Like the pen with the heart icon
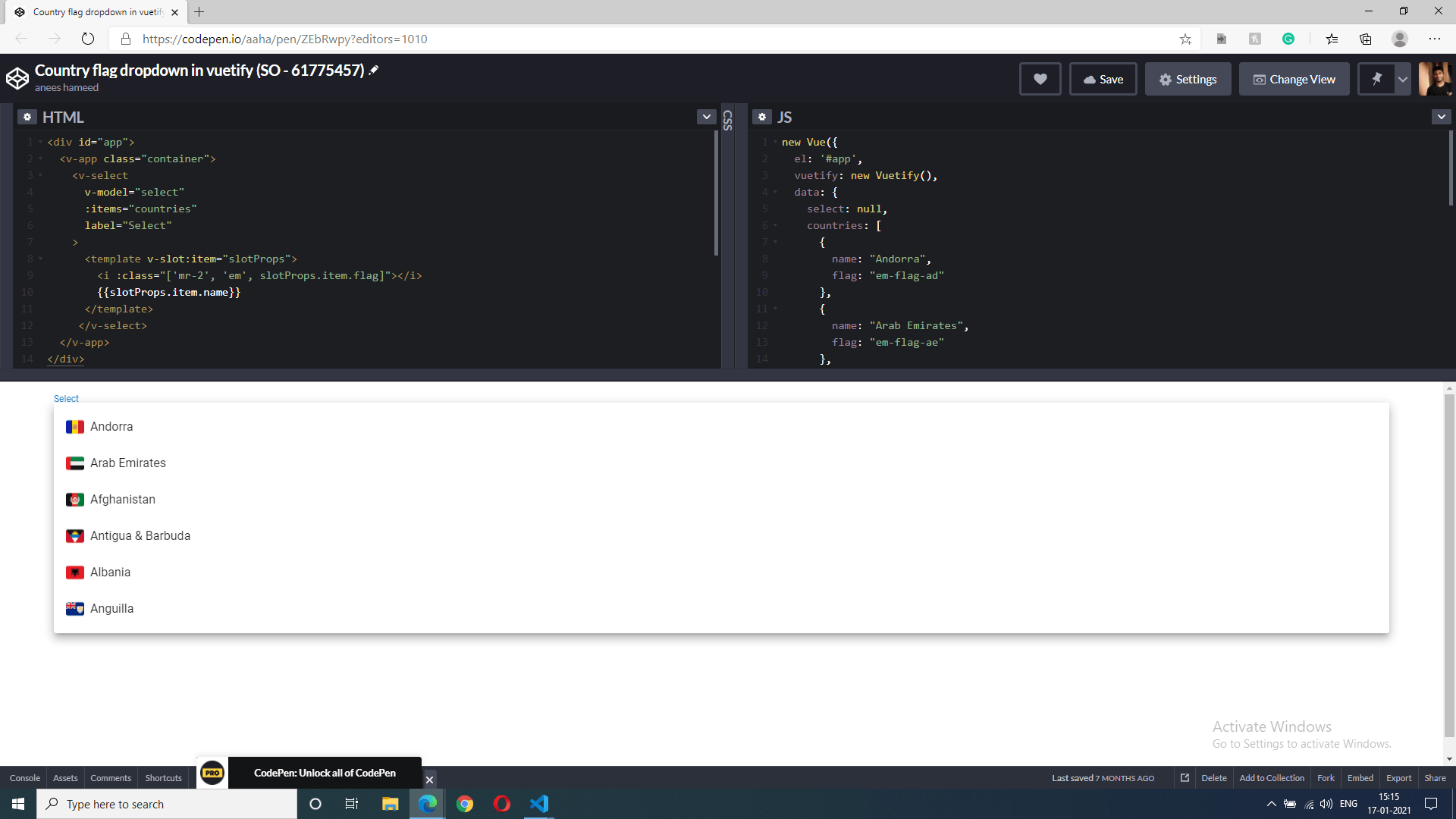1456x819 pixels. click(1039, 79)
